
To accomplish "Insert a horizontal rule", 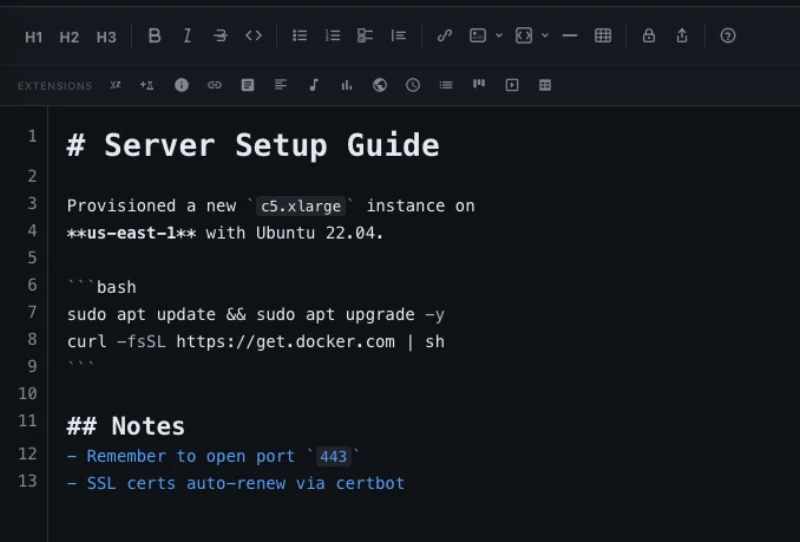I will point(569,36).
